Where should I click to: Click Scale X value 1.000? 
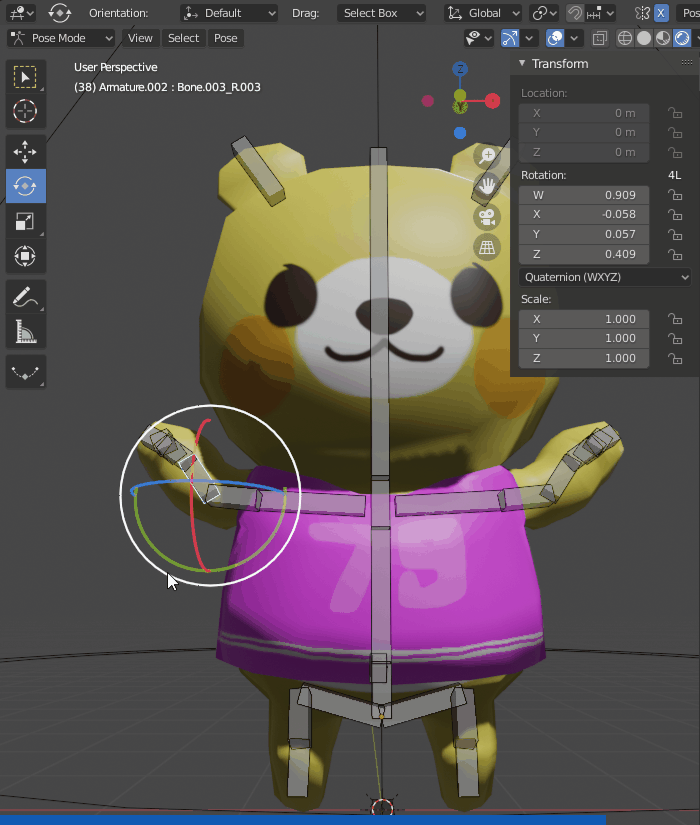(x=584, y=319)
